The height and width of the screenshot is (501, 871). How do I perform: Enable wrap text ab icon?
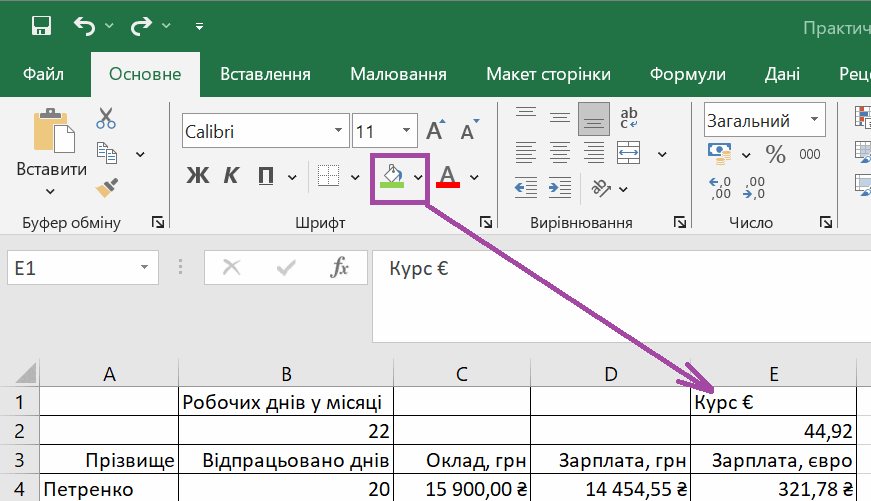(x=629, y=118)
